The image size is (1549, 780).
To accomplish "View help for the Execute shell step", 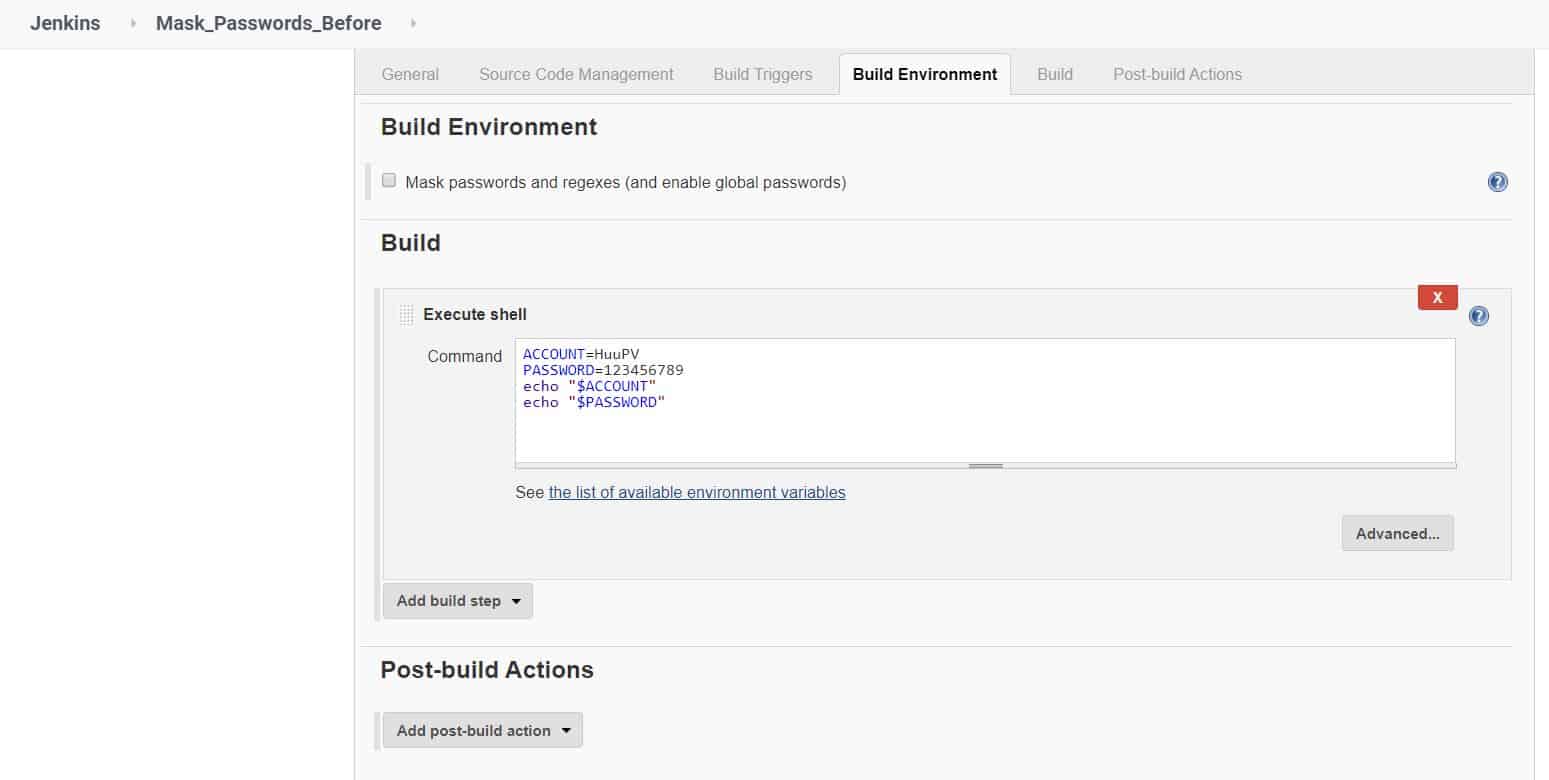I will coord(1478,315).
